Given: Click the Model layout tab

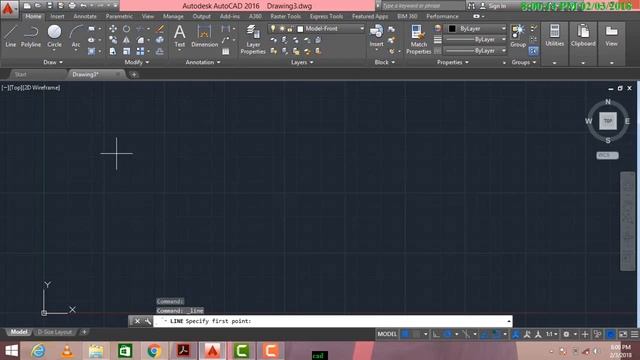Looking at the screenshot, I should (x=19, y=332).
